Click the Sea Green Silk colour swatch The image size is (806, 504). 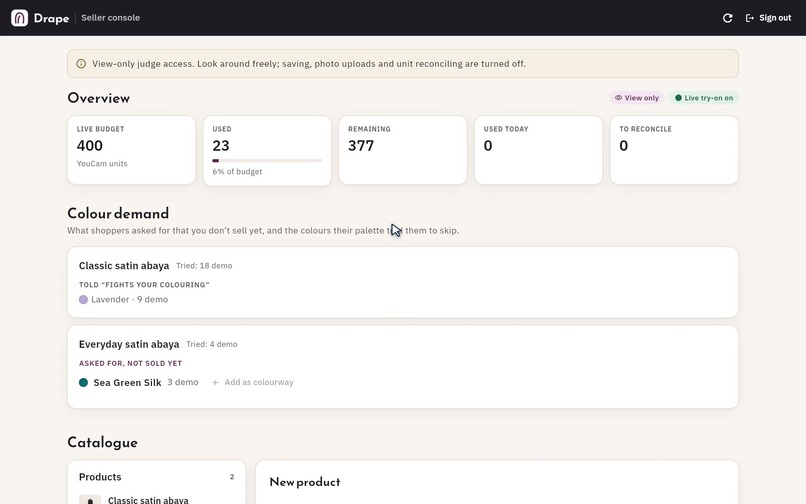tap(83, 382)
